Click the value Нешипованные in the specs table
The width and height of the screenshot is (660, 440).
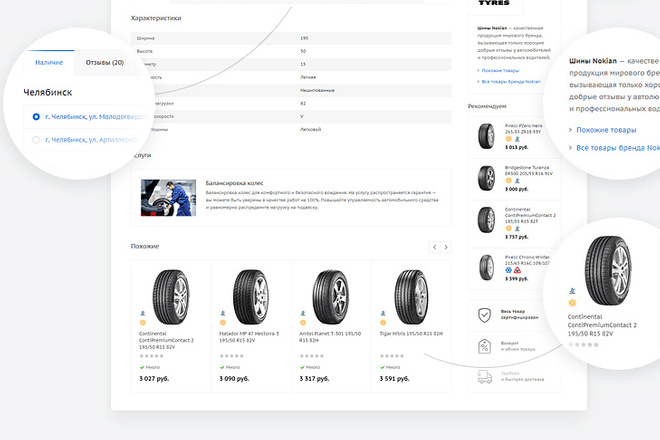point(317,90)
